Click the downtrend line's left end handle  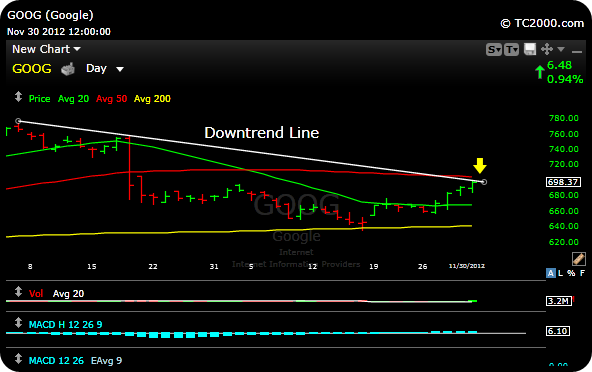pyautogui.click(x=18, y=121)
